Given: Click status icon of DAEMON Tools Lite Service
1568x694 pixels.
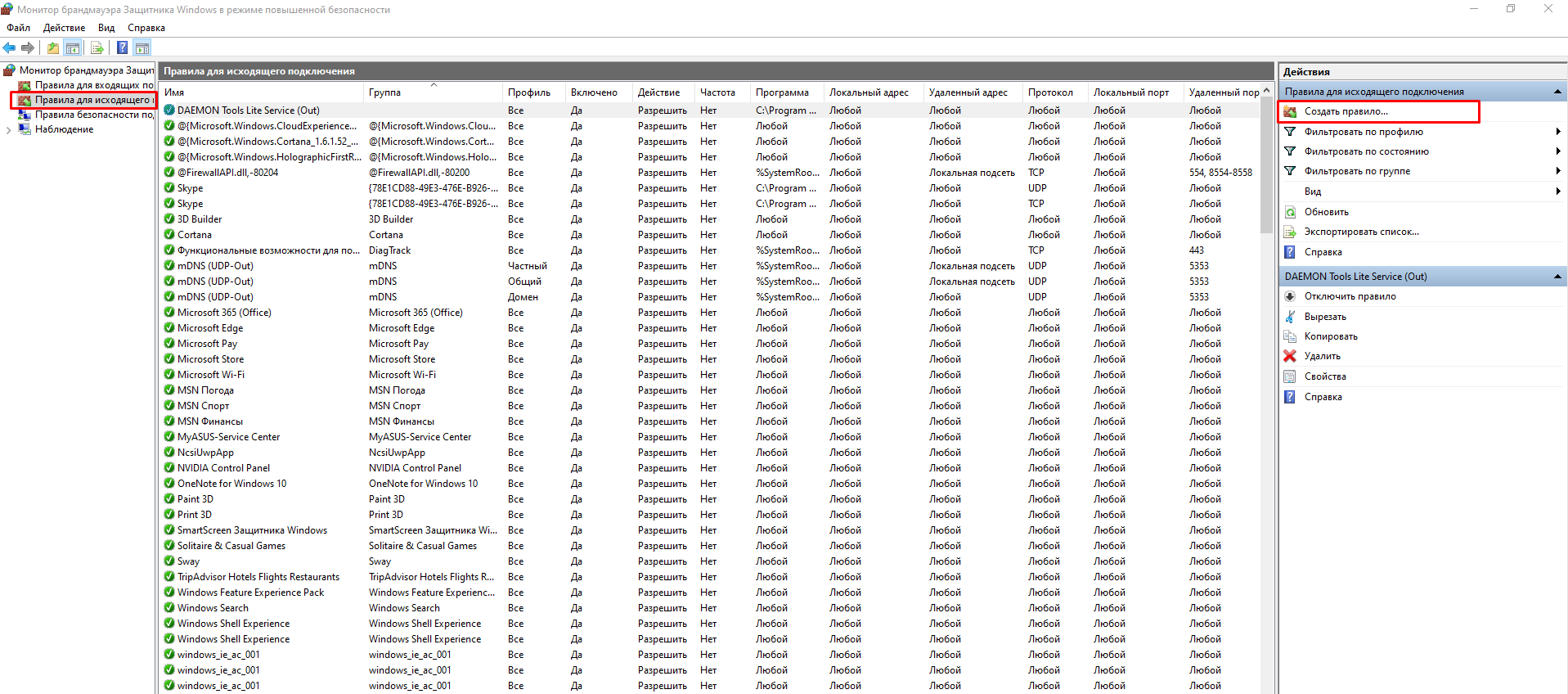Looking at the screenshot, I should pyautogui.click(x=169, y=110).
